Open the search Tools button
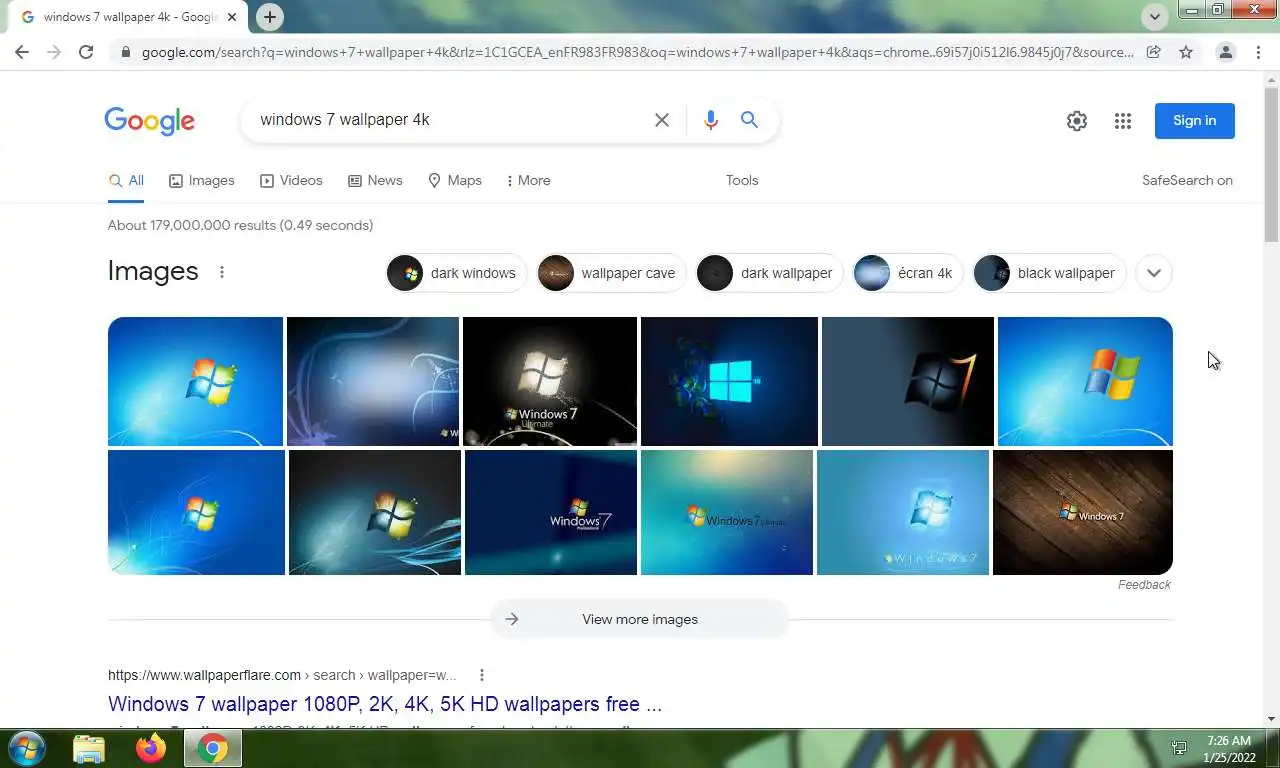The height and width of the screenshot is (768, 1280). point(742,181)
